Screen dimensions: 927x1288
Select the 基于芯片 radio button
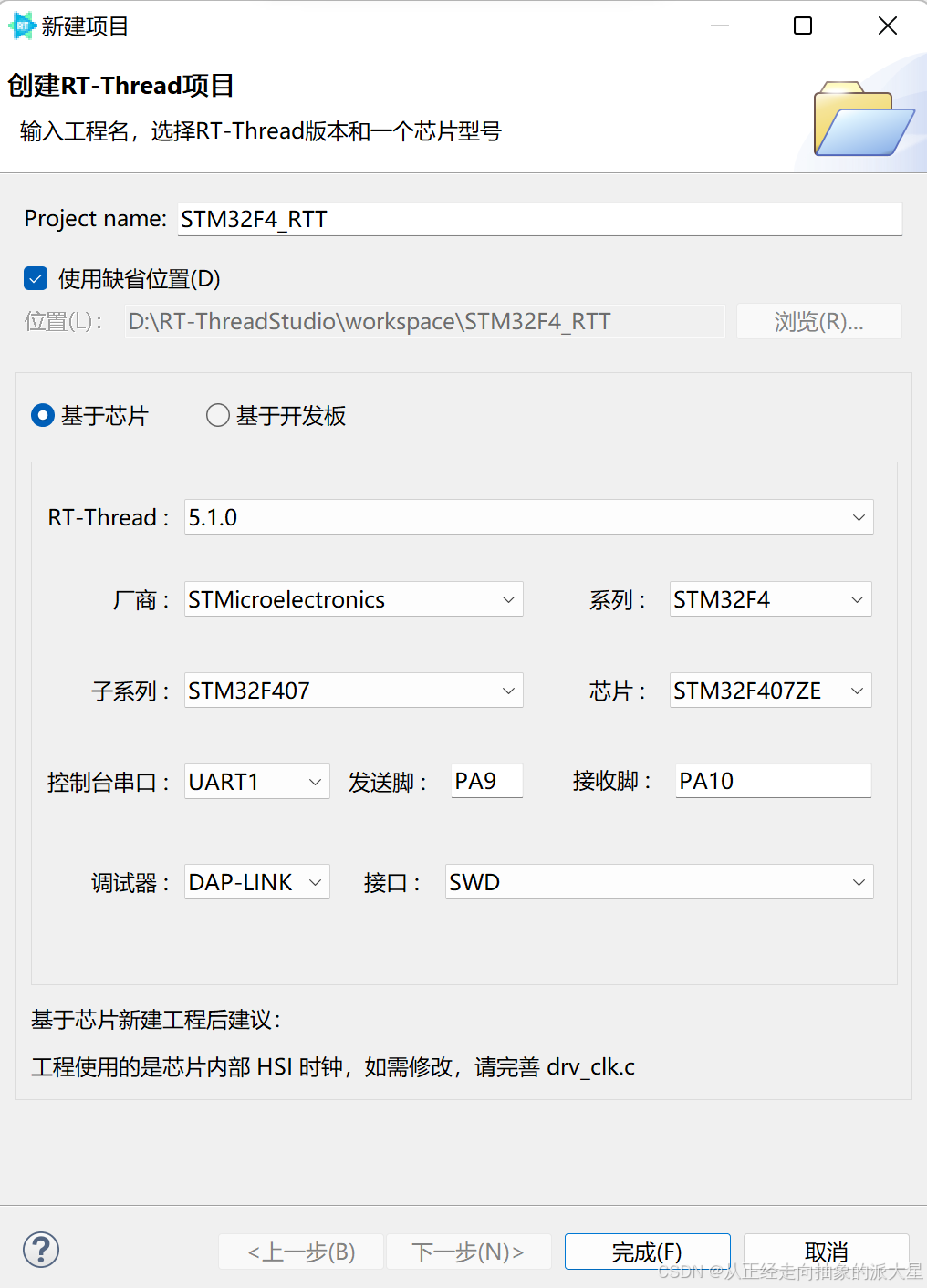point(42,415)
